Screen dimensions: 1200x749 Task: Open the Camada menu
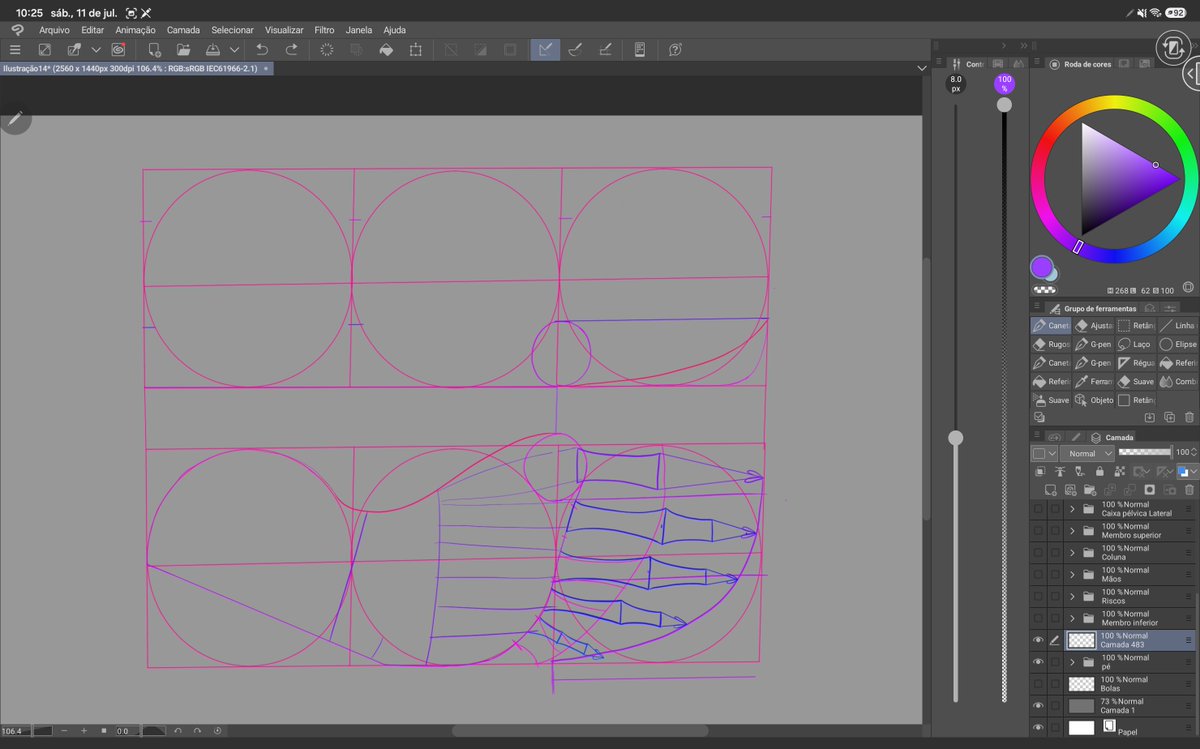[183, 30]
